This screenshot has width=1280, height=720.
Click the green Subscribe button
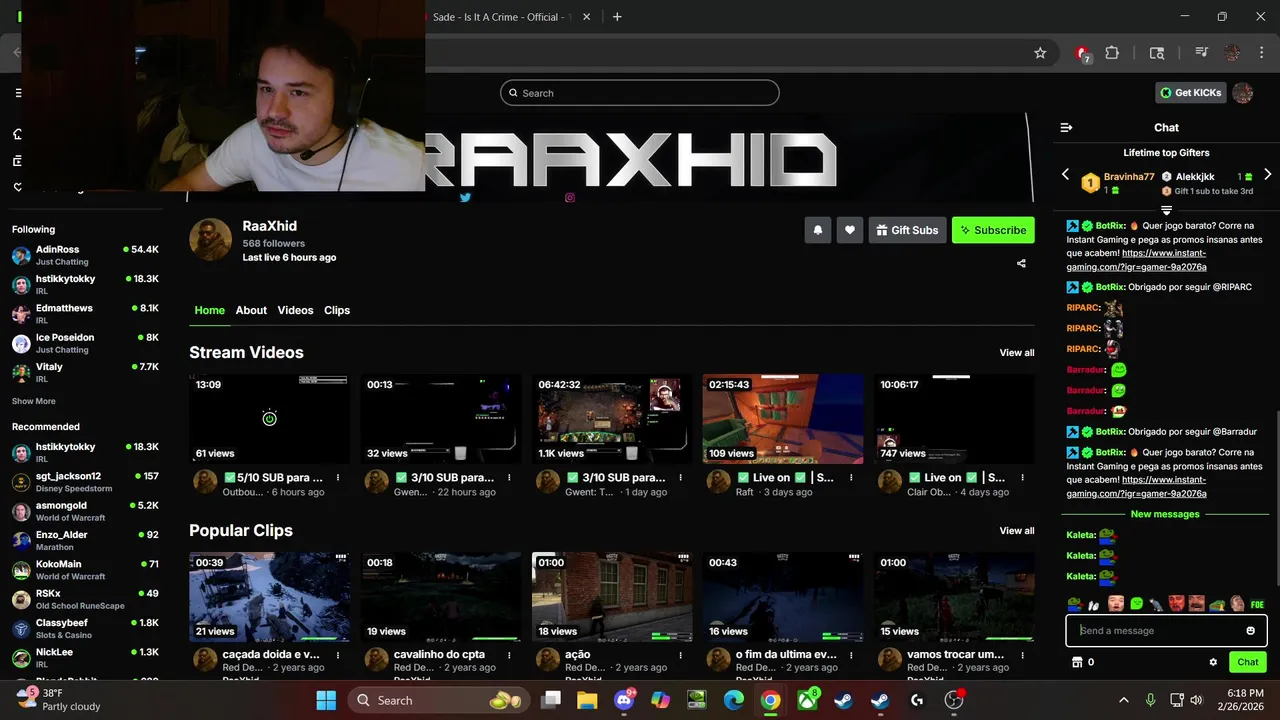[993, 230]
